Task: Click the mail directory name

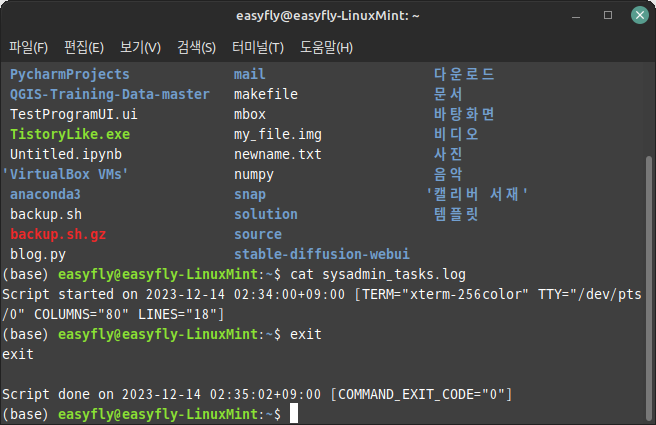Action: (249, 74)
